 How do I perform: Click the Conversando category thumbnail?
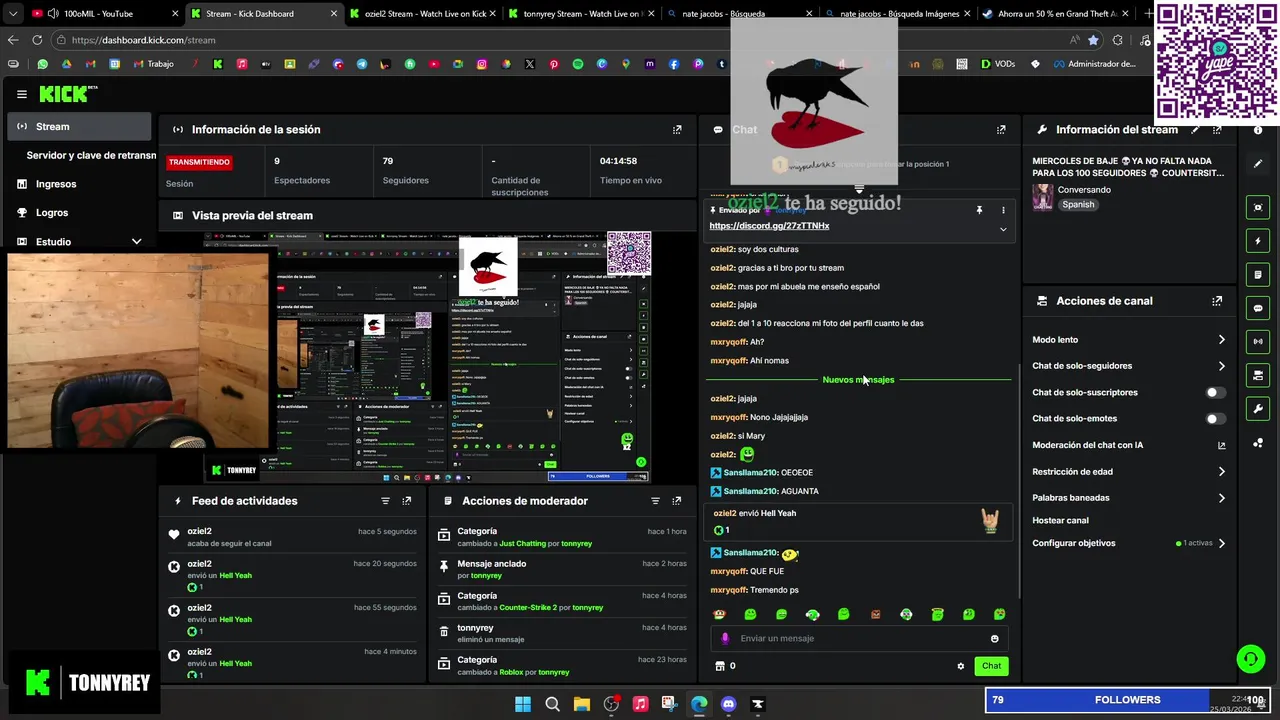coord(1042,197)
